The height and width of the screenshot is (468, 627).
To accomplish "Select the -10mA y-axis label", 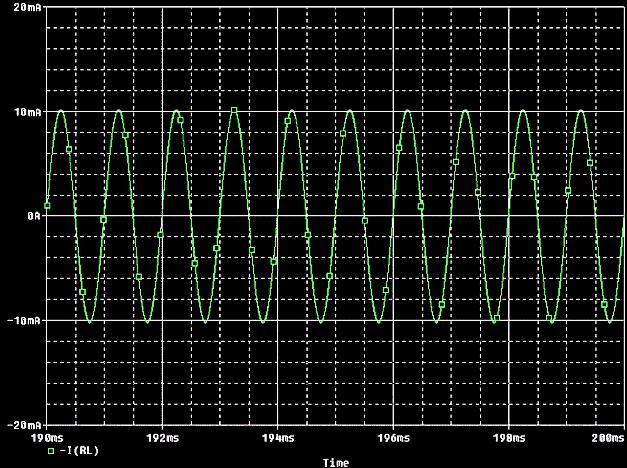I will click(x=23, y=320).
